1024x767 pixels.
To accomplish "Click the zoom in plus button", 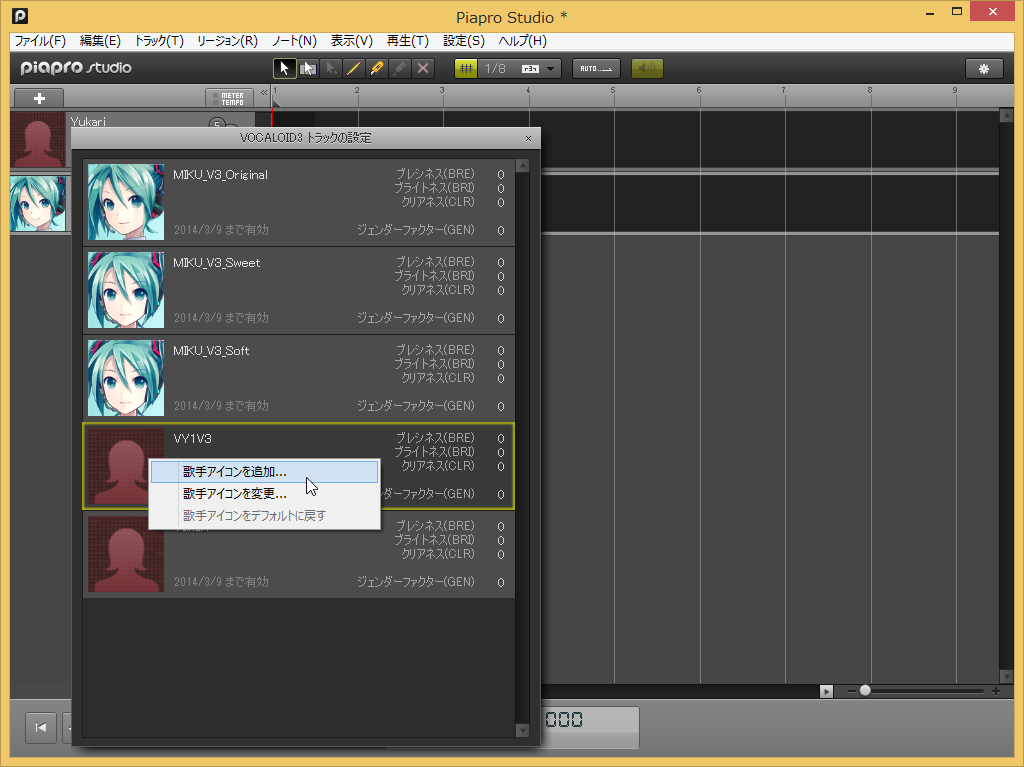I will click(996, 691).
